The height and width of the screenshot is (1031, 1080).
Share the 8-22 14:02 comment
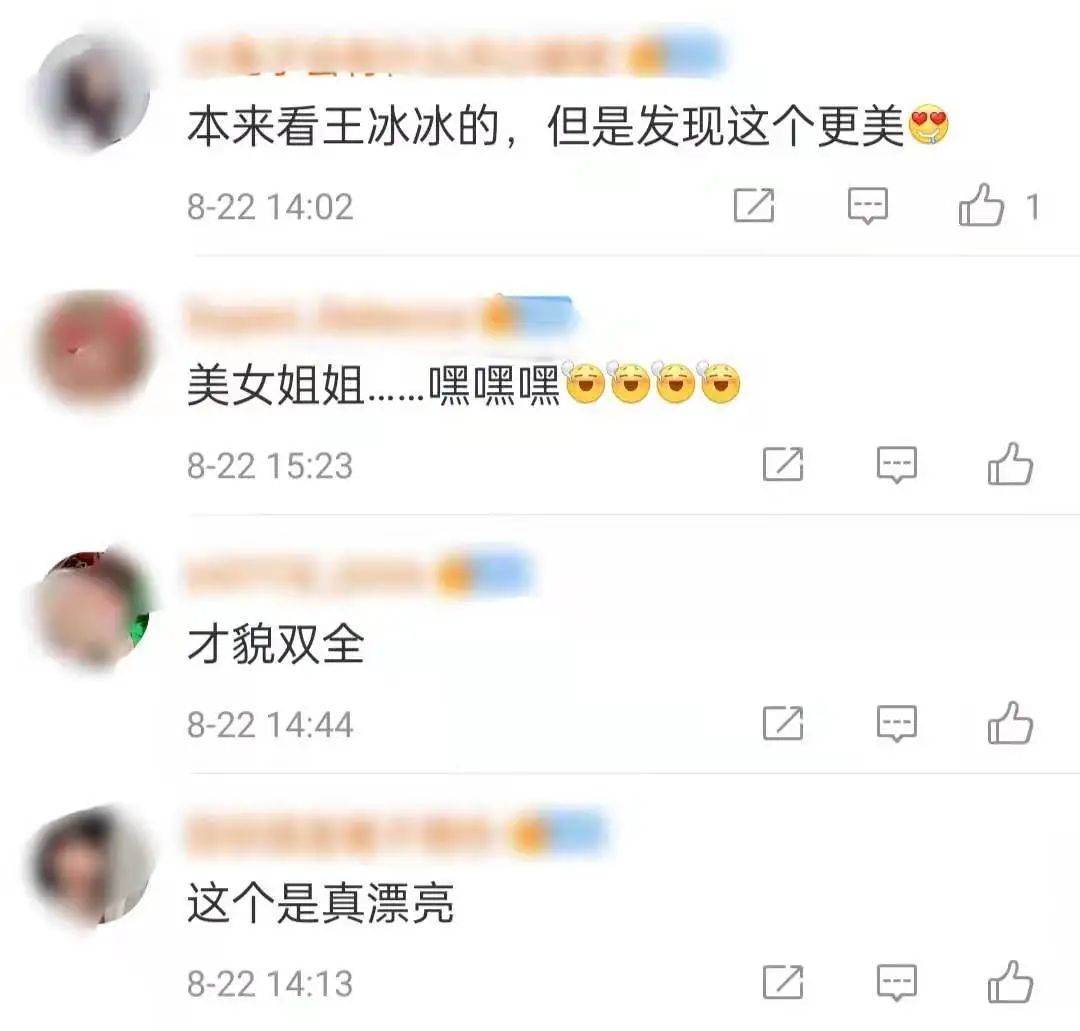[754, 205]
